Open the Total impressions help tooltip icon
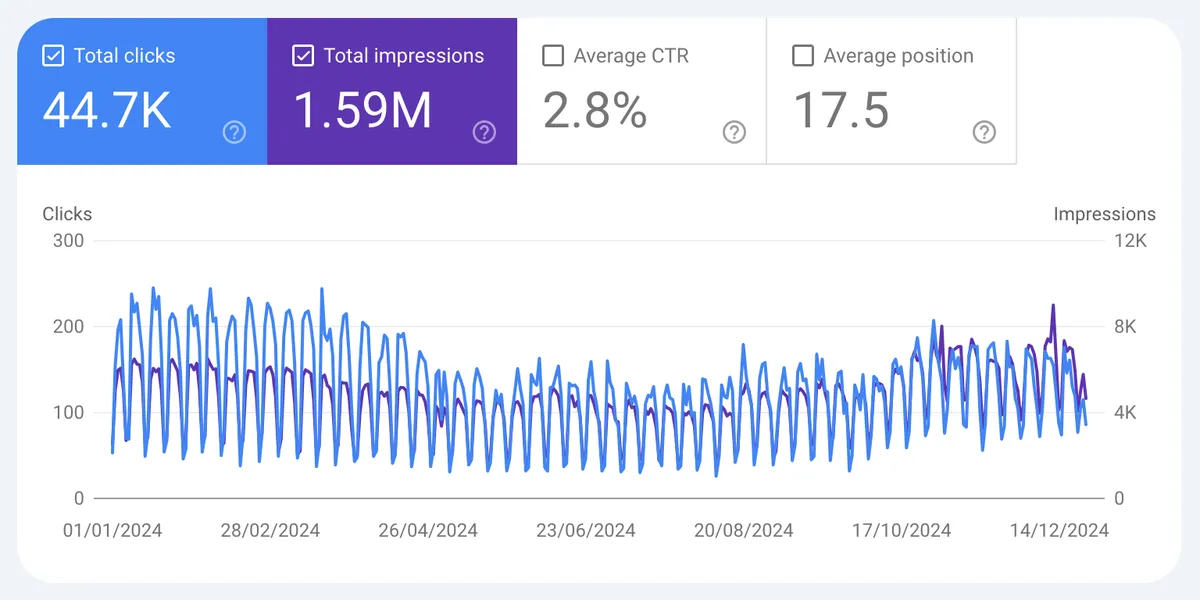1200x600 pixels. 484,131
